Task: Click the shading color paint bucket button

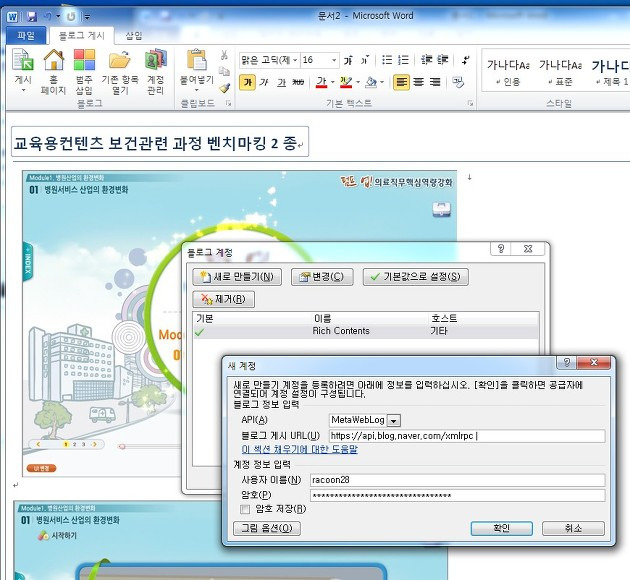Action: [371, 82]
